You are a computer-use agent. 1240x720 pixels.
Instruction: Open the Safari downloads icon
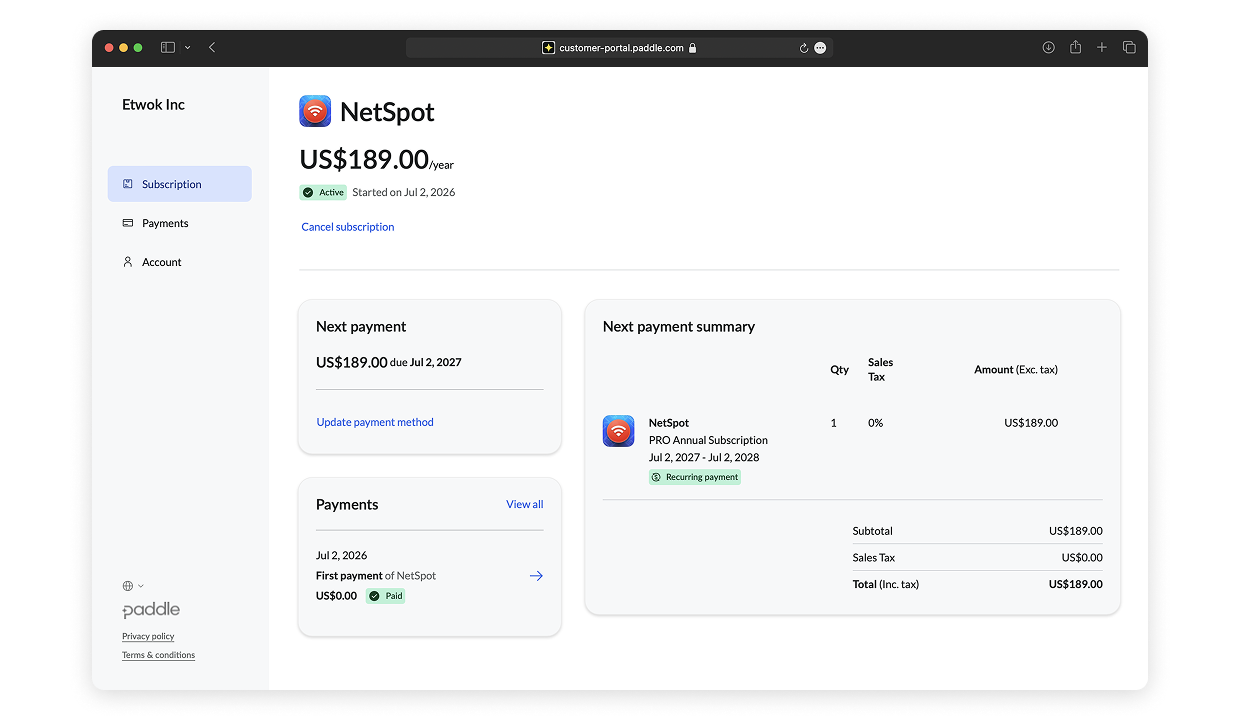click(x=1048, y=47)
